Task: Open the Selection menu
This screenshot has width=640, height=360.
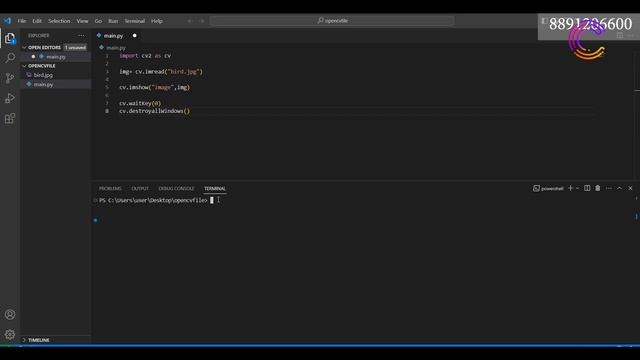Action: point(59,21)
